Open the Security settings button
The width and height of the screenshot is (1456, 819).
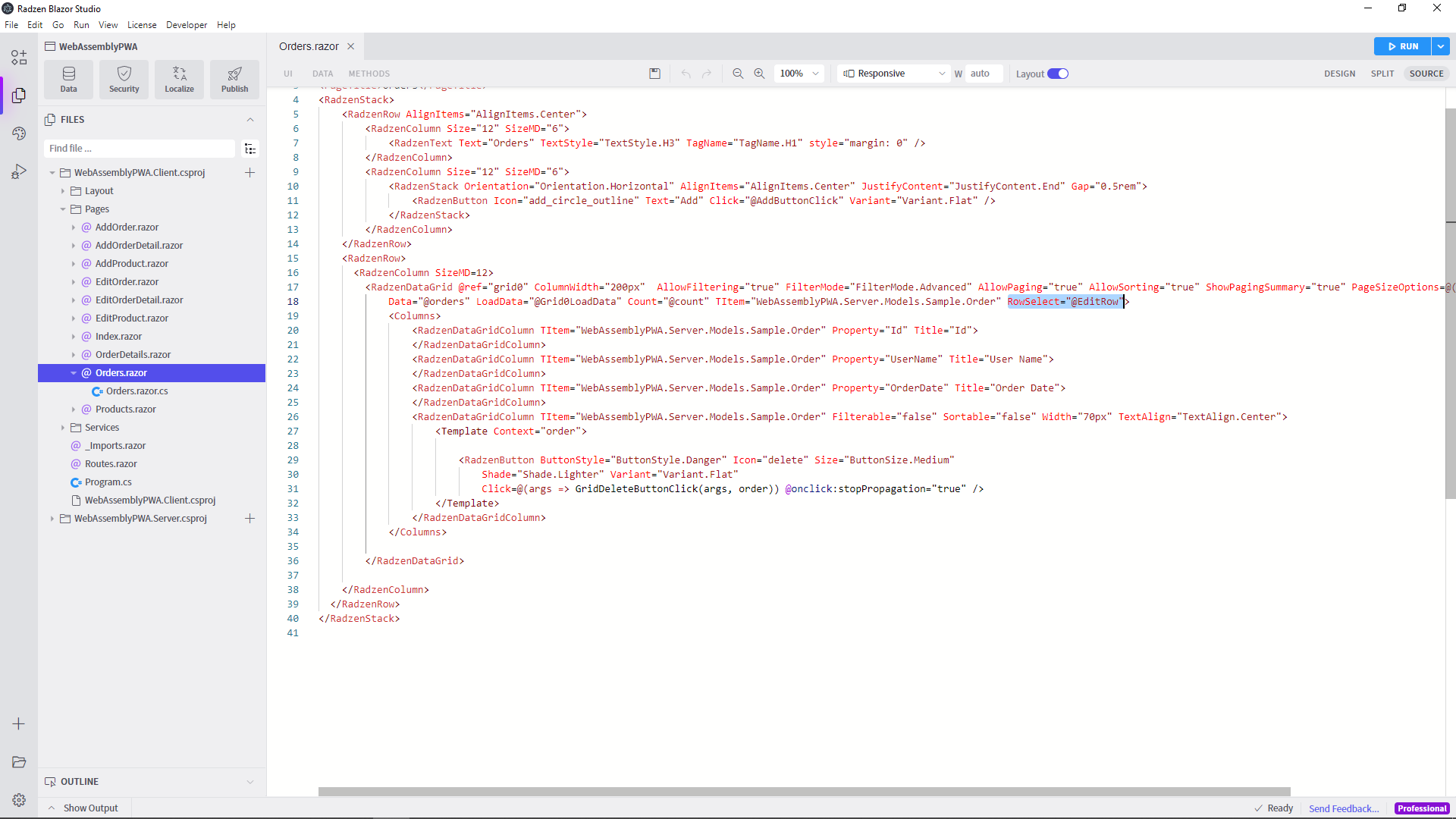[x=124, y=80]
